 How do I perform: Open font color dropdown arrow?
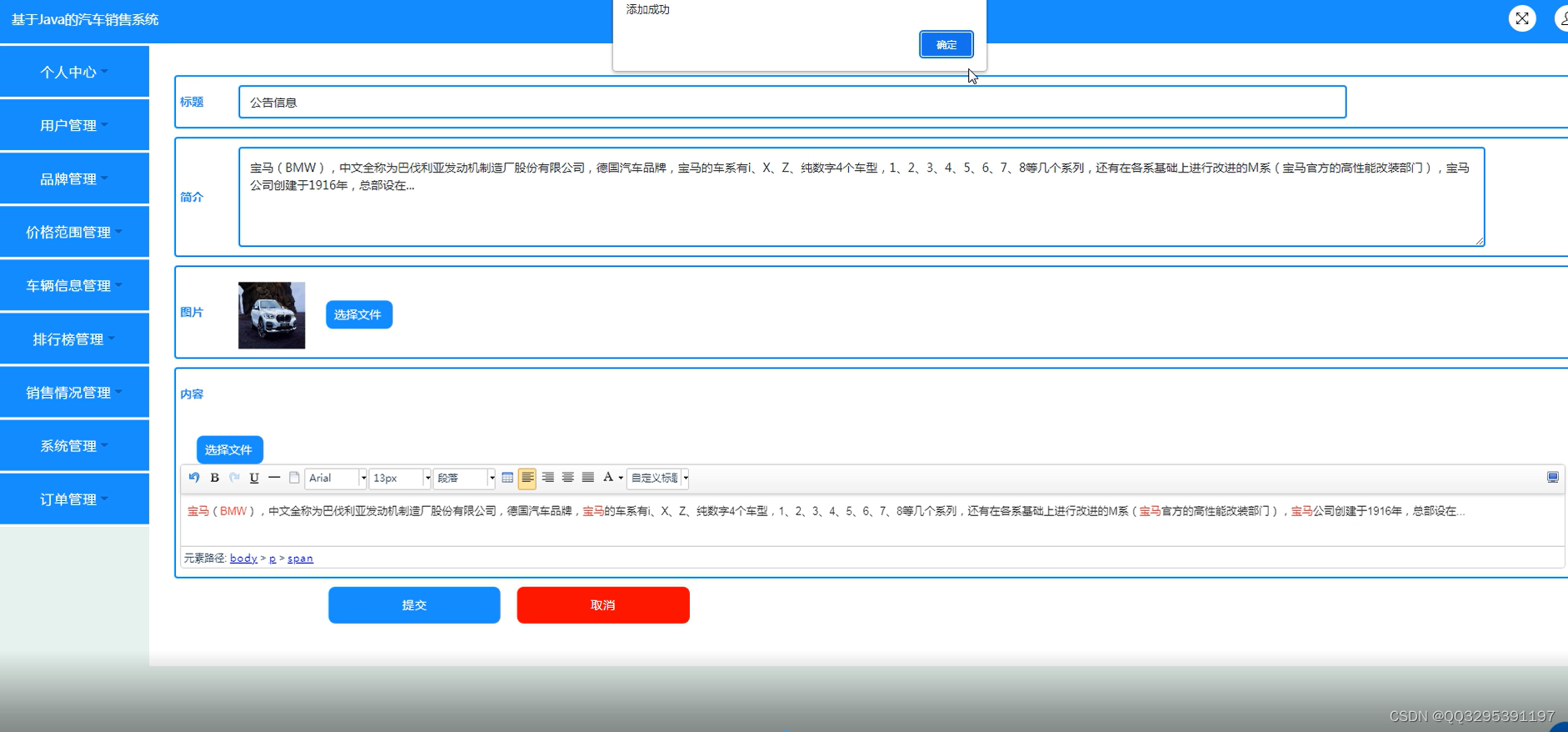621,479
